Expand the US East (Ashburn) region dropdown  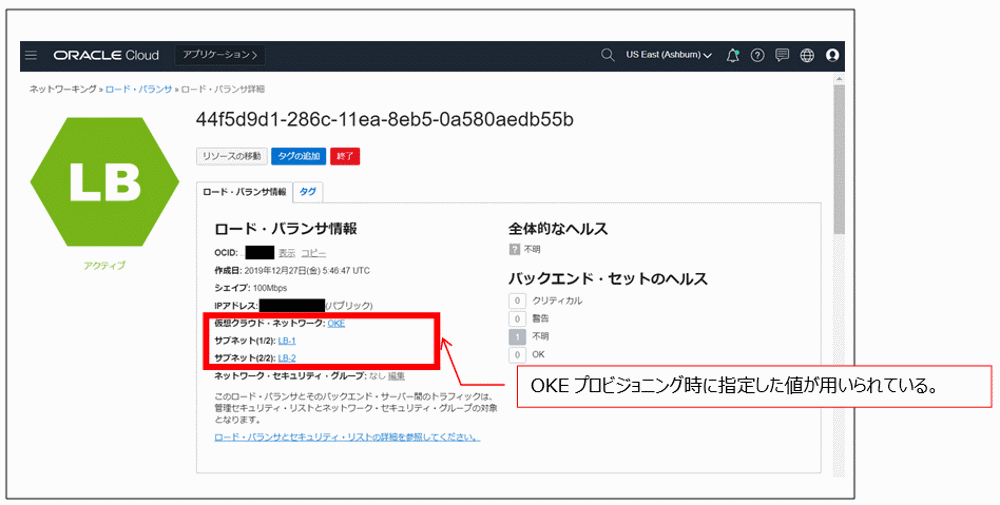[x=668, y=55]
